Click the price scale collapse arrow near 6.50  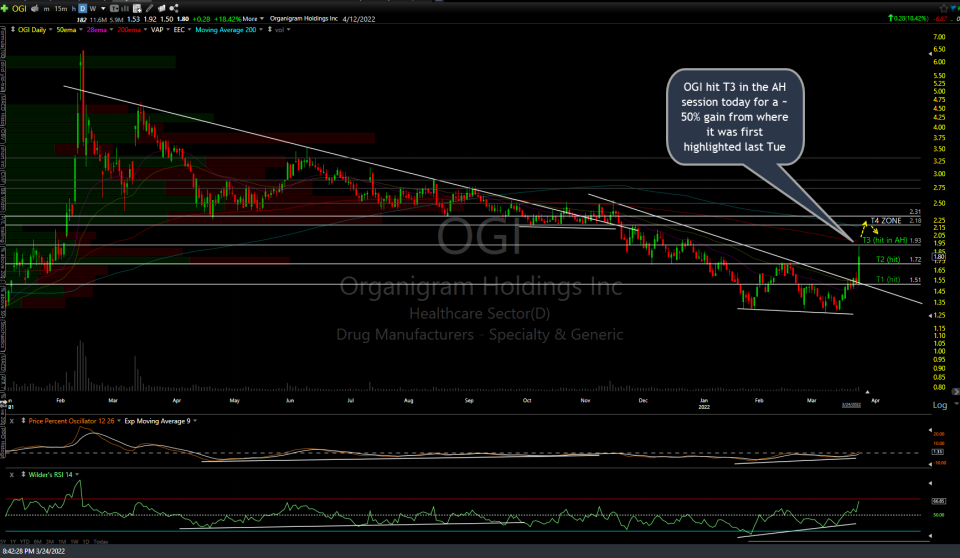(x=930, y=54)
